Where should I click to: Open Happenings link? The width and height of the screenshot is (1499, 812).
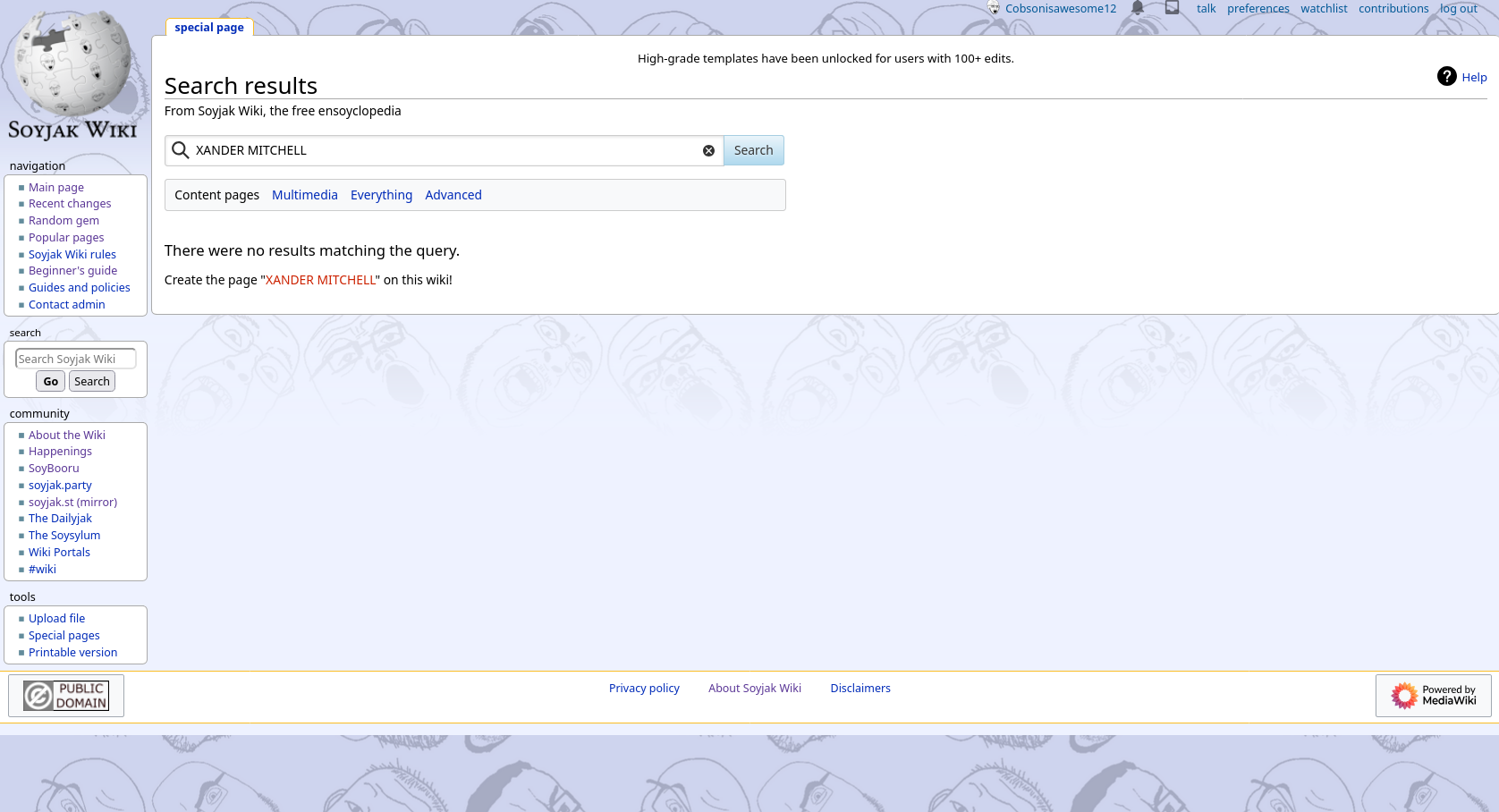click(x=60, y=452)
